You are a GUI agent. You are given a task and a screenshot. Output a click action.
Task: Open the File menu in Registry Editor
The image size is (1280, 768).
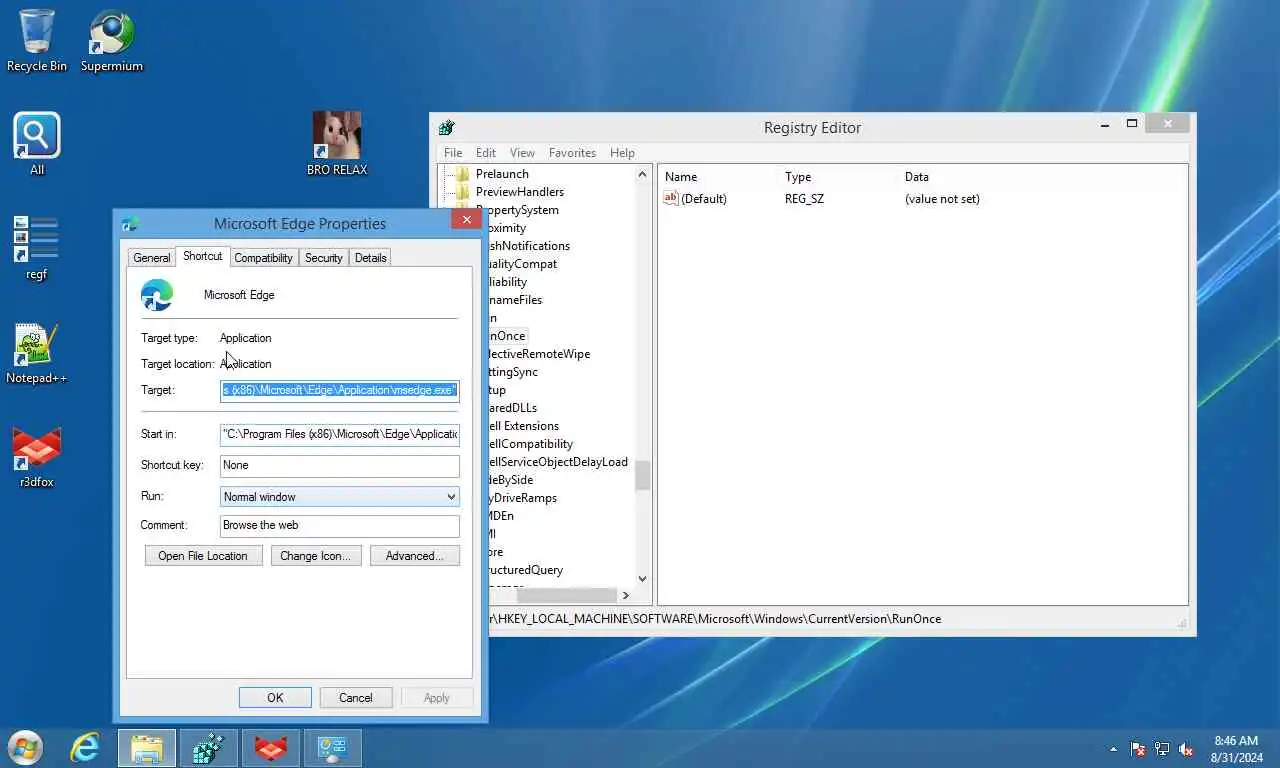453,153
